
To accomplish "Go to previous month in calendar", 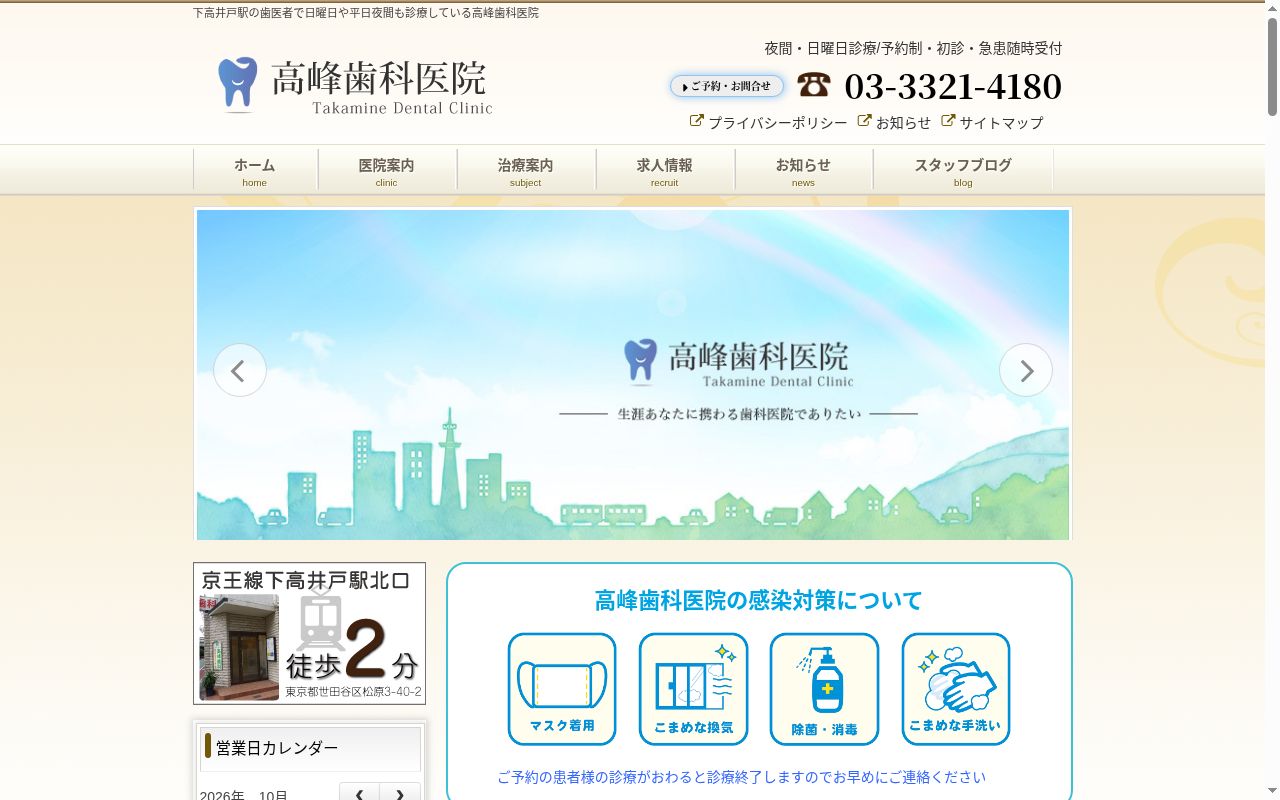I will [x=359, y=794].
